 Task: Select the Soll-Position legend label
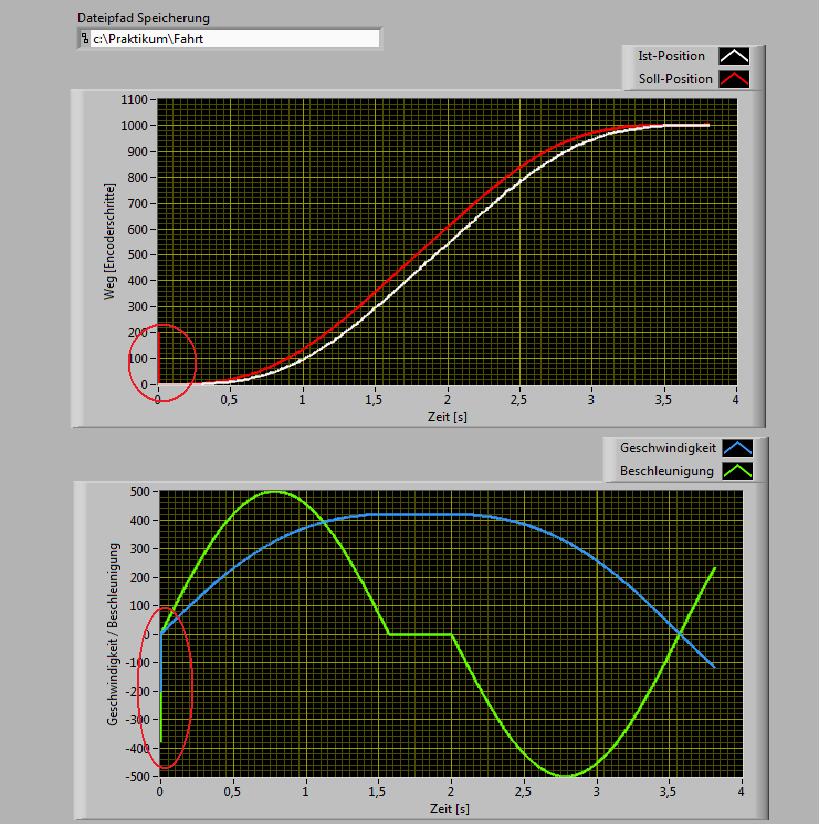pyautogui.click(x=675, y=79)
